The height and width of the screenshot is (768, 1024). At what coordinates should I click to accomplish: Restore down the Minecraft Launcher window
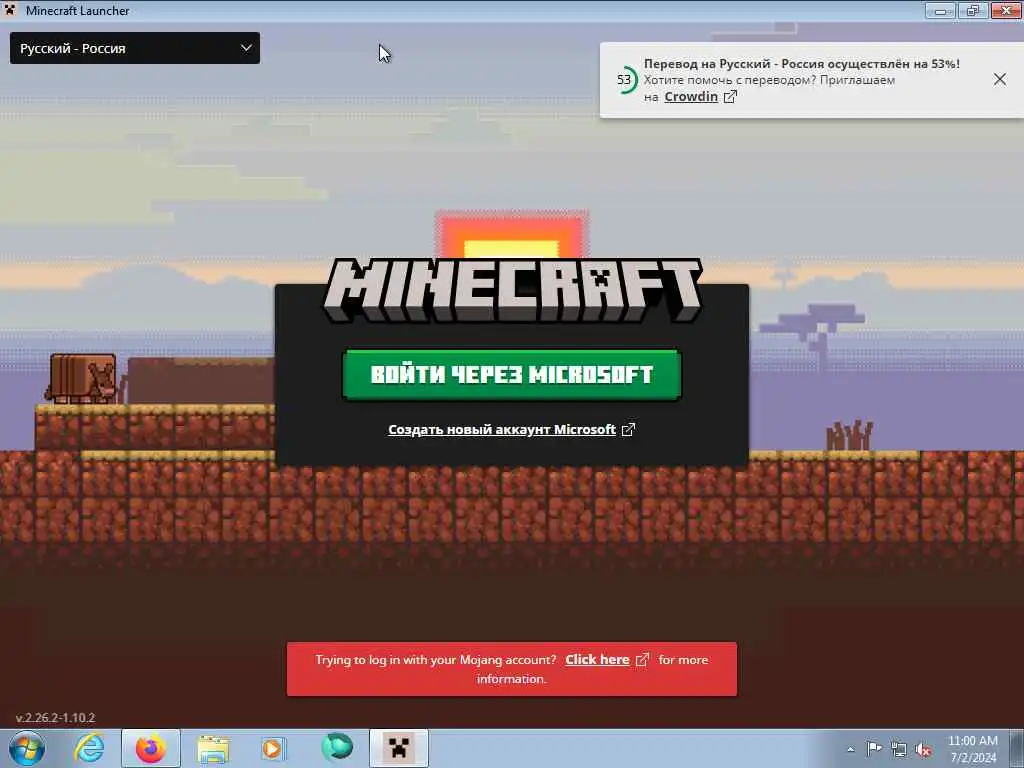tap(973, 10)
